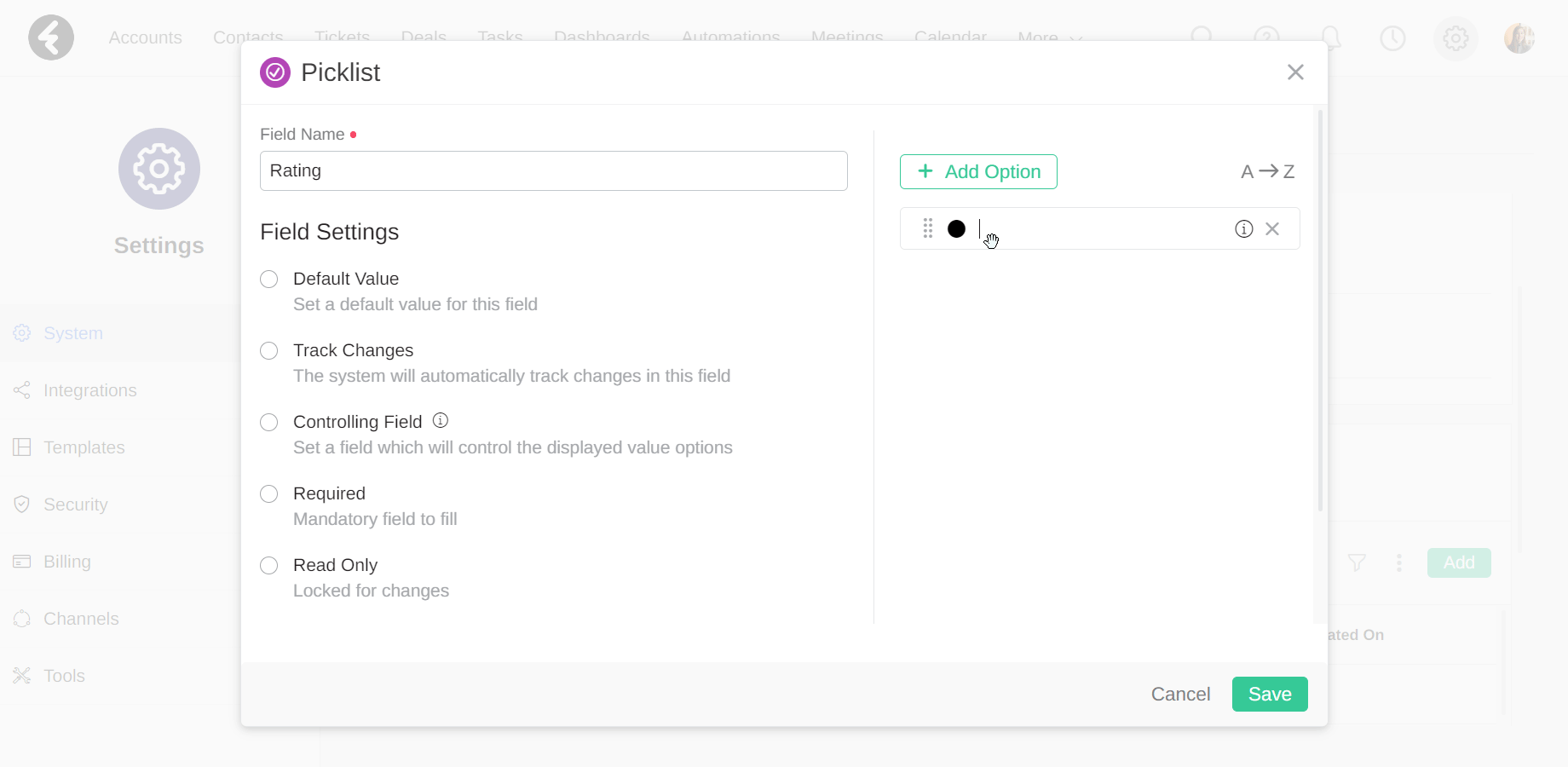This screenshot has width=1568, height=767.
Task: Click the Security shield icon
Action: tap(22, 505)
